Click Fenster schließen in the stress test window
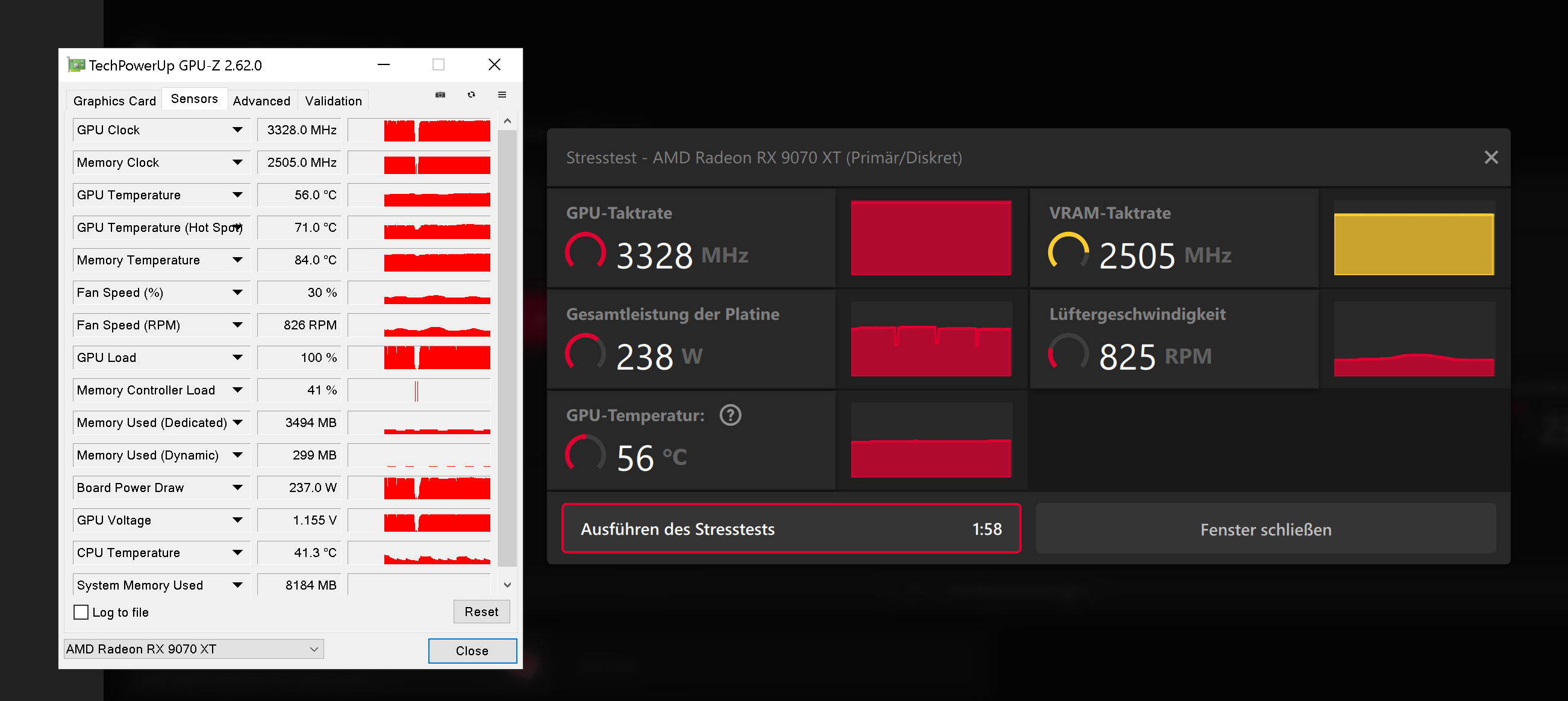Screen dimensions: 1568x701 (1265, 529)
